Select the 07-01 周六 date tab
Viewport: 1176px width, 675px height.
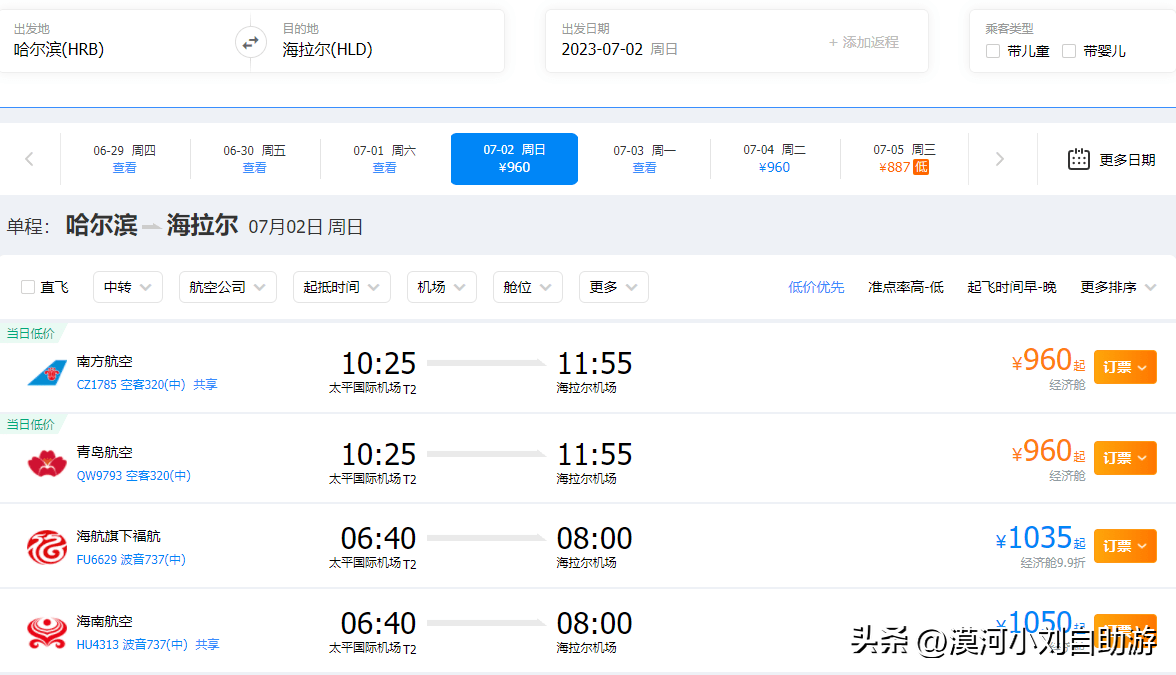coord(385,159)
